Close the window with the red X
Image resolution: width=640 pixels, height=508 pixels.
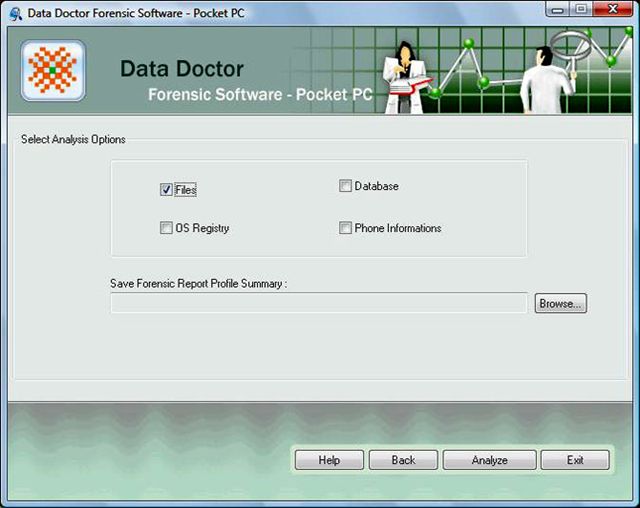613,9
